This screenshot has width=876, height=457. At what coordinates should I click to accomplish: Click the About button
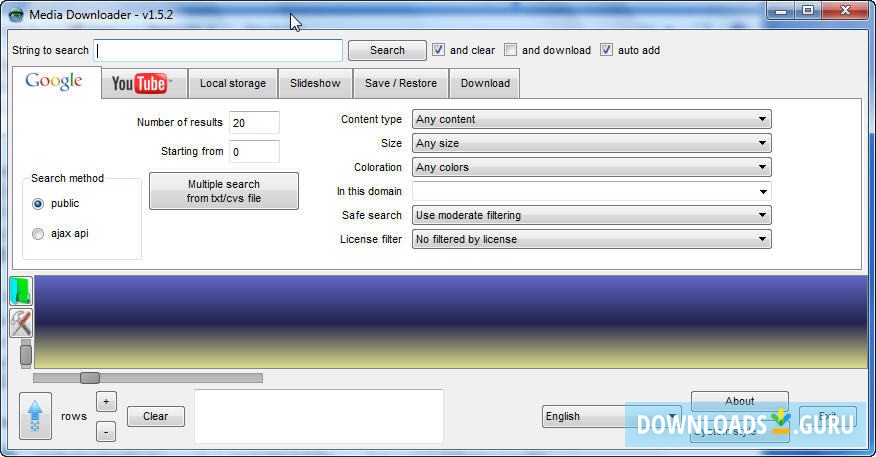pos(740,400)
